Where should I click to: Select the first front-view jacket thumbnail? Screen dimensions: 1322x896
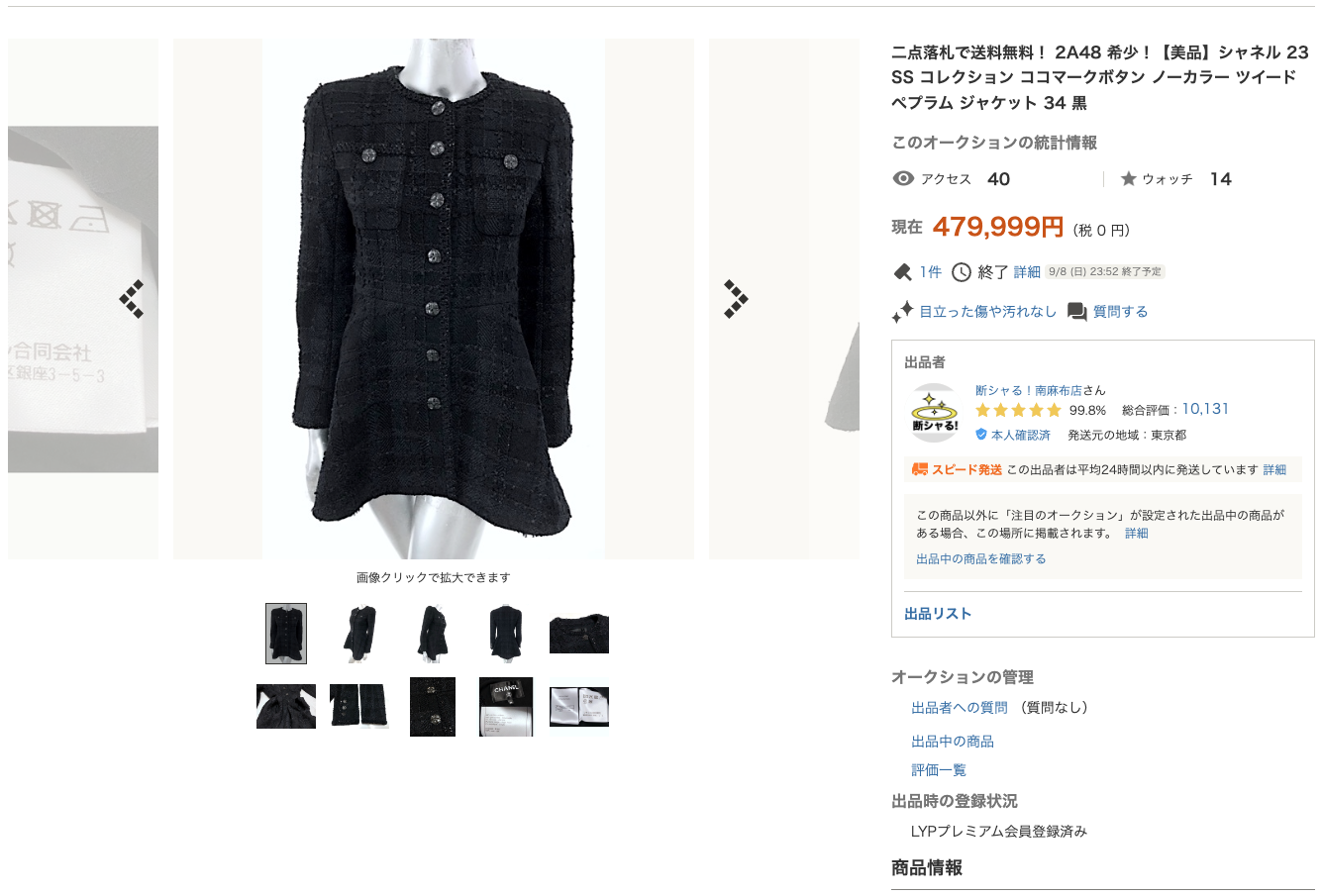click(x=286, y=634)
